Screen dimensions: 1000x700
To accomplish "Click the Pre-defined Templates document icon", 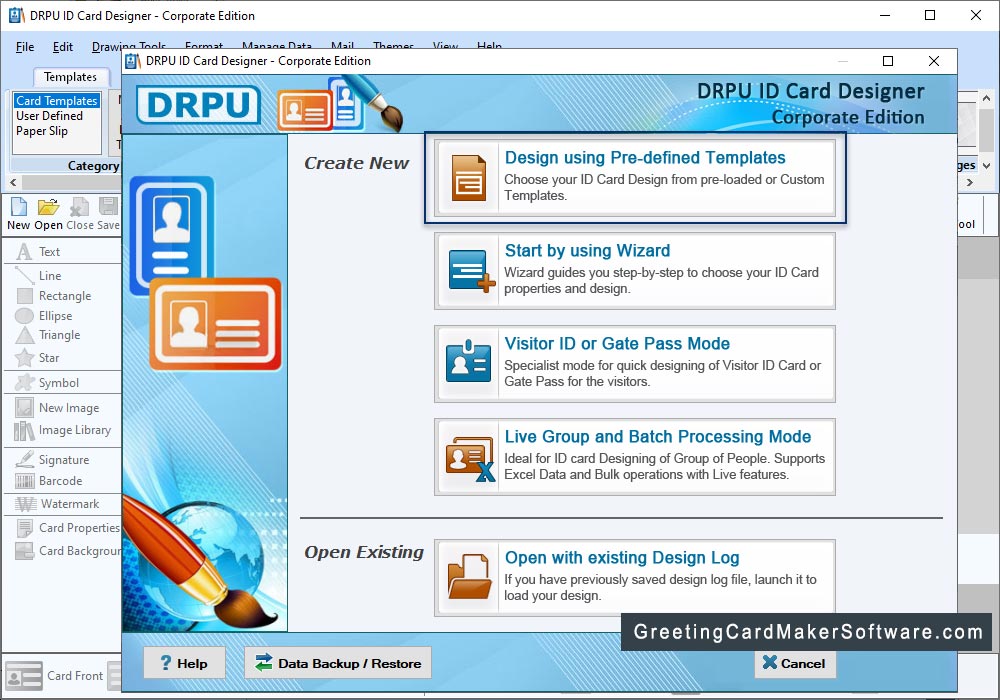I will tap(469, 178).
